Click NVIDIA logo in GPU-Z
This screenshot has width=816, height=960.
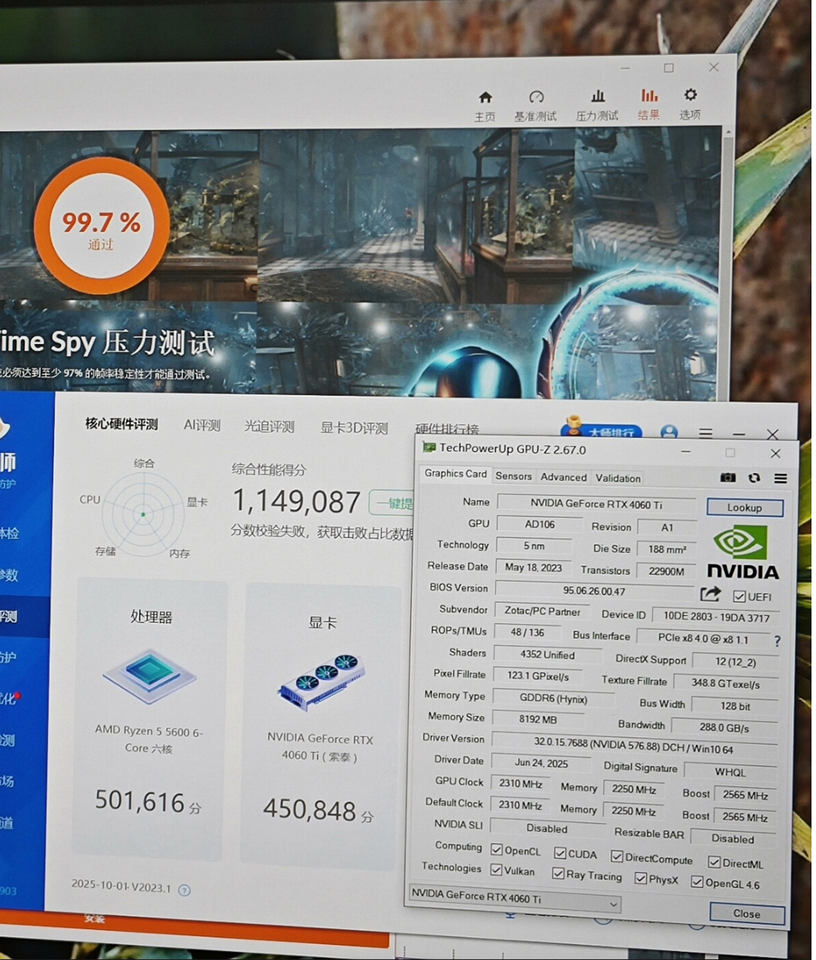743,553
